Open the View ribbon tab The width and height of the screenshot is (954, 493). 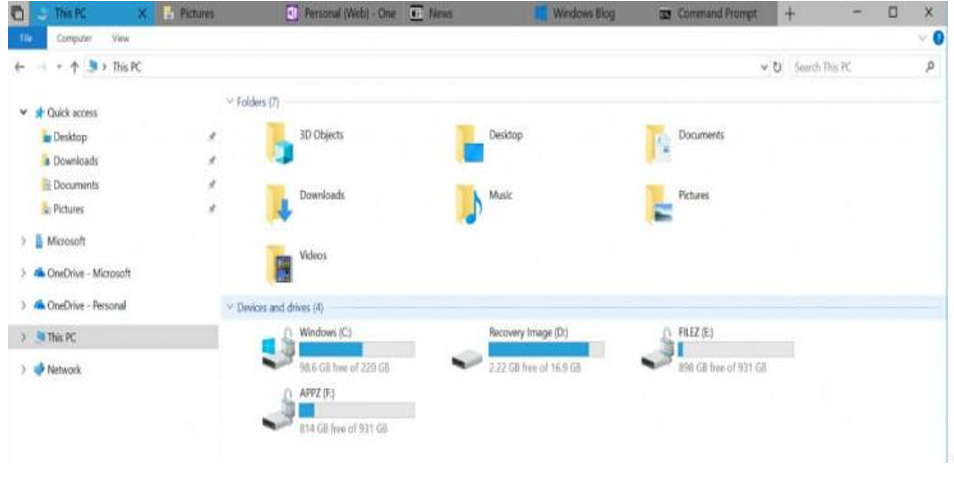pyautogui.click(x=120, y=38)
